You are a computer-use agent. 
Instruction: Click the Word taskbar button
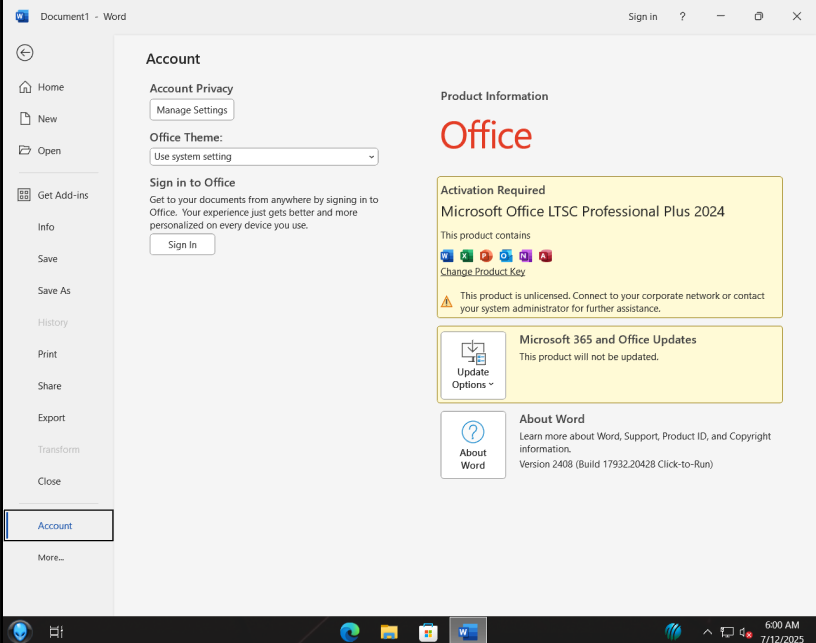tap(468, 631)
